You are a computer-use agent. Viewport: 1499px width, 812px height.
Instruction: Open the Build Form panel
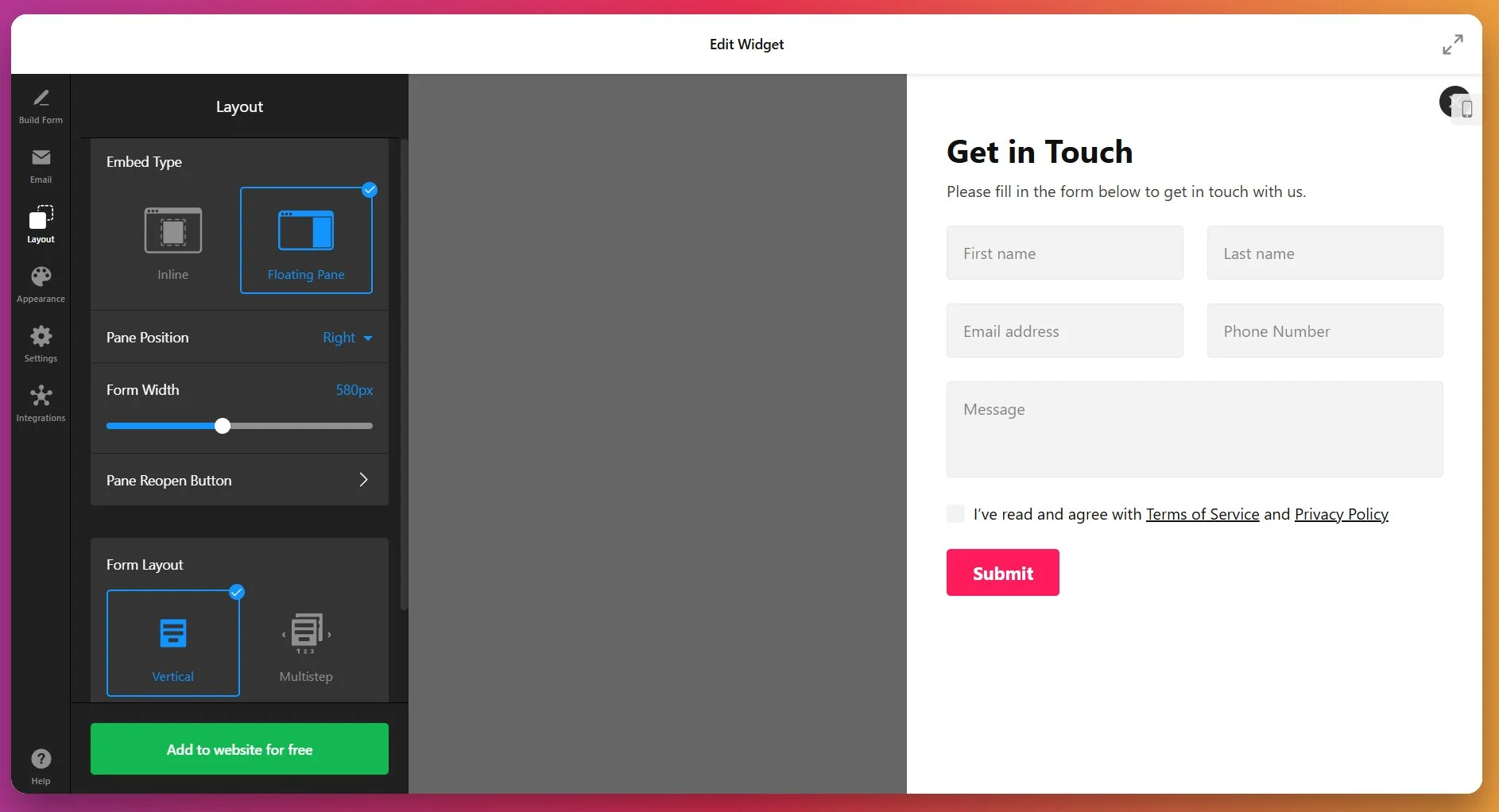[x=41, y=103]
